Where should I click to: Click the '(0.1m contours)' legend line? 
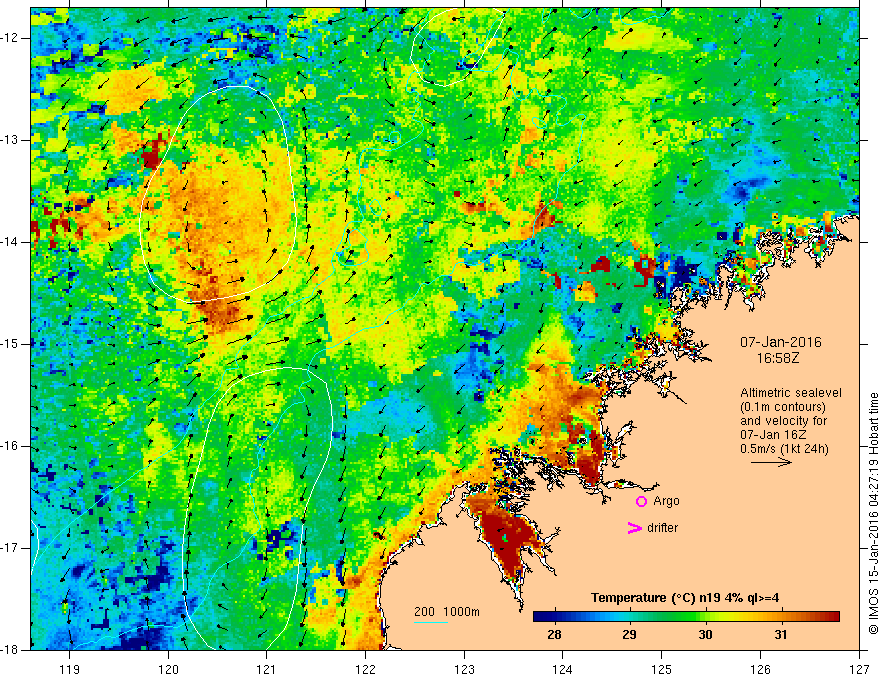pos(782,407)
